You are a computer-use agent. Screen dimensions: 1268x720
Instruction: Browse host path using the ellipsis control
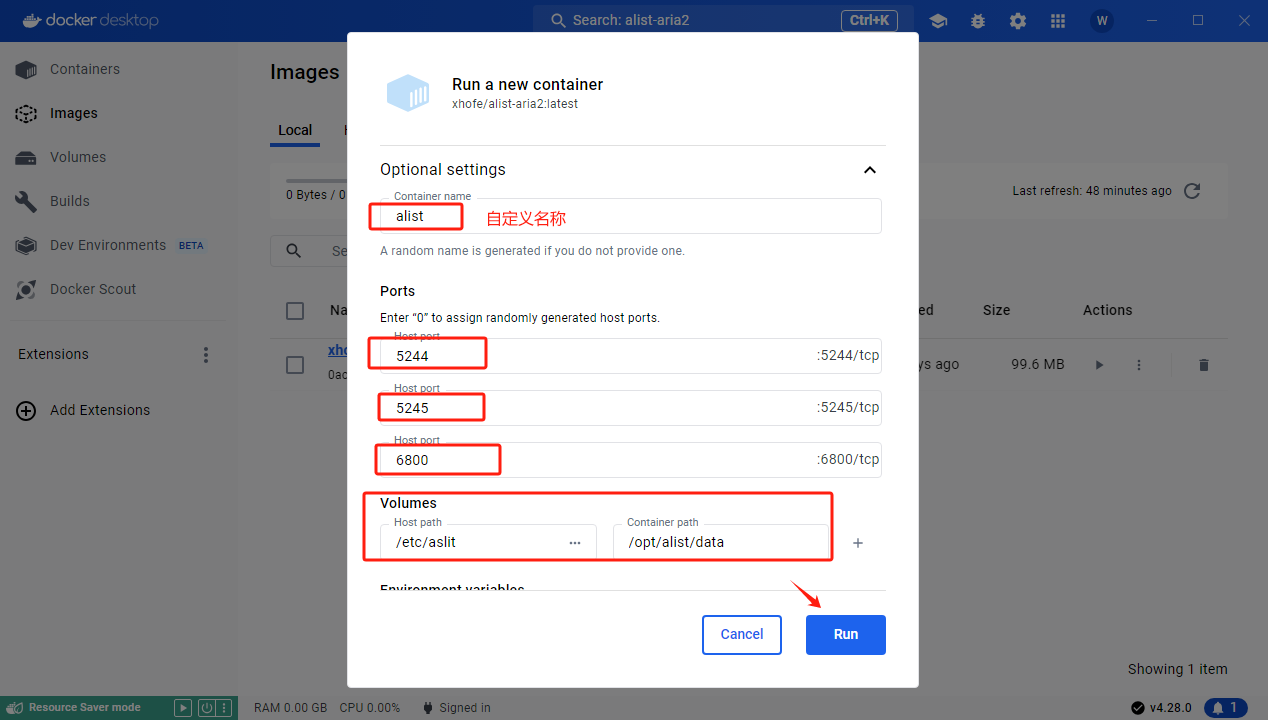tap(575, 542)
